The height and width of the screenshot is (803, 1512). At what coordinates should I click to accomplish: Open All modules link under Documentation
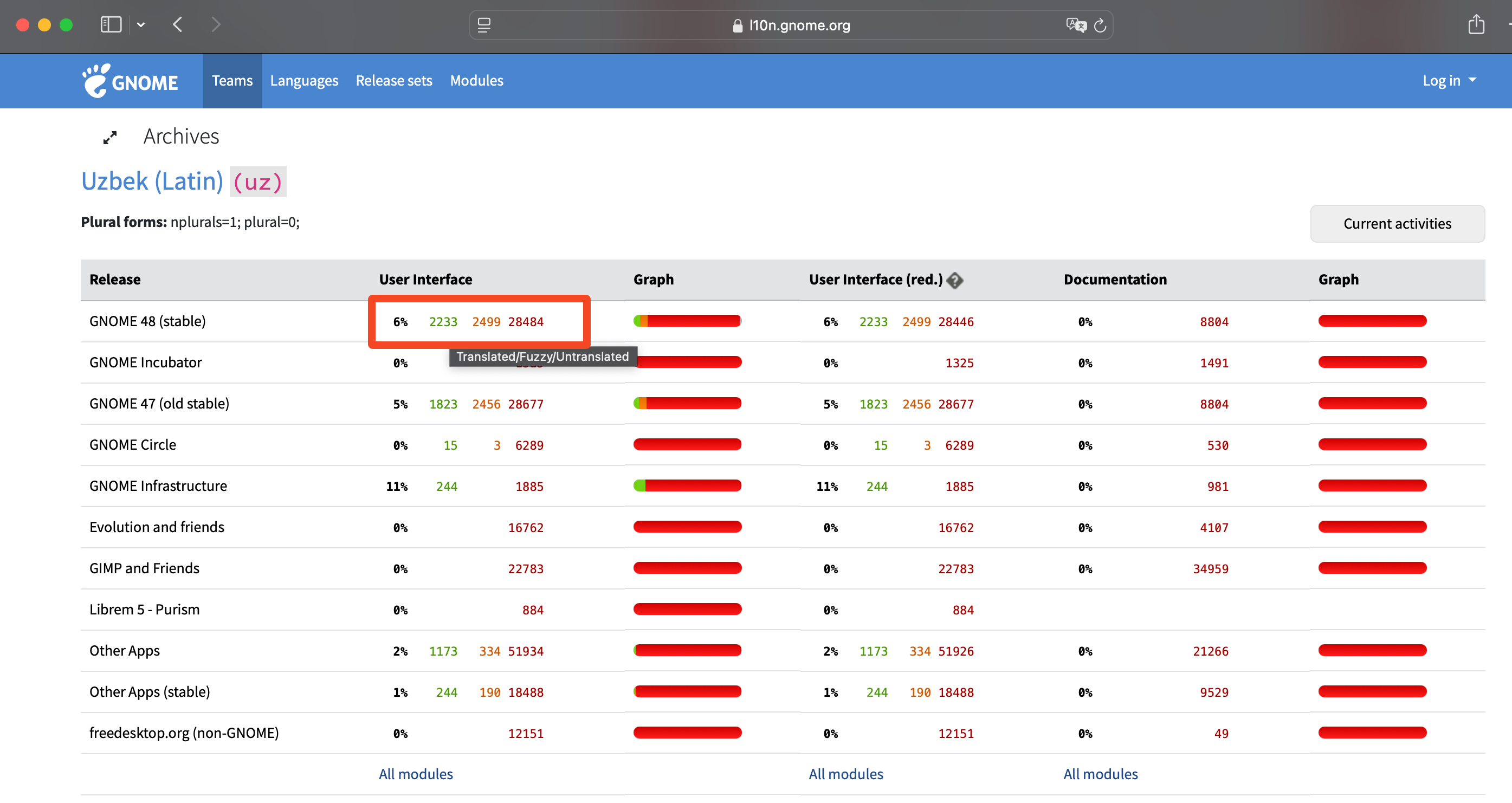coord(1100,774)
